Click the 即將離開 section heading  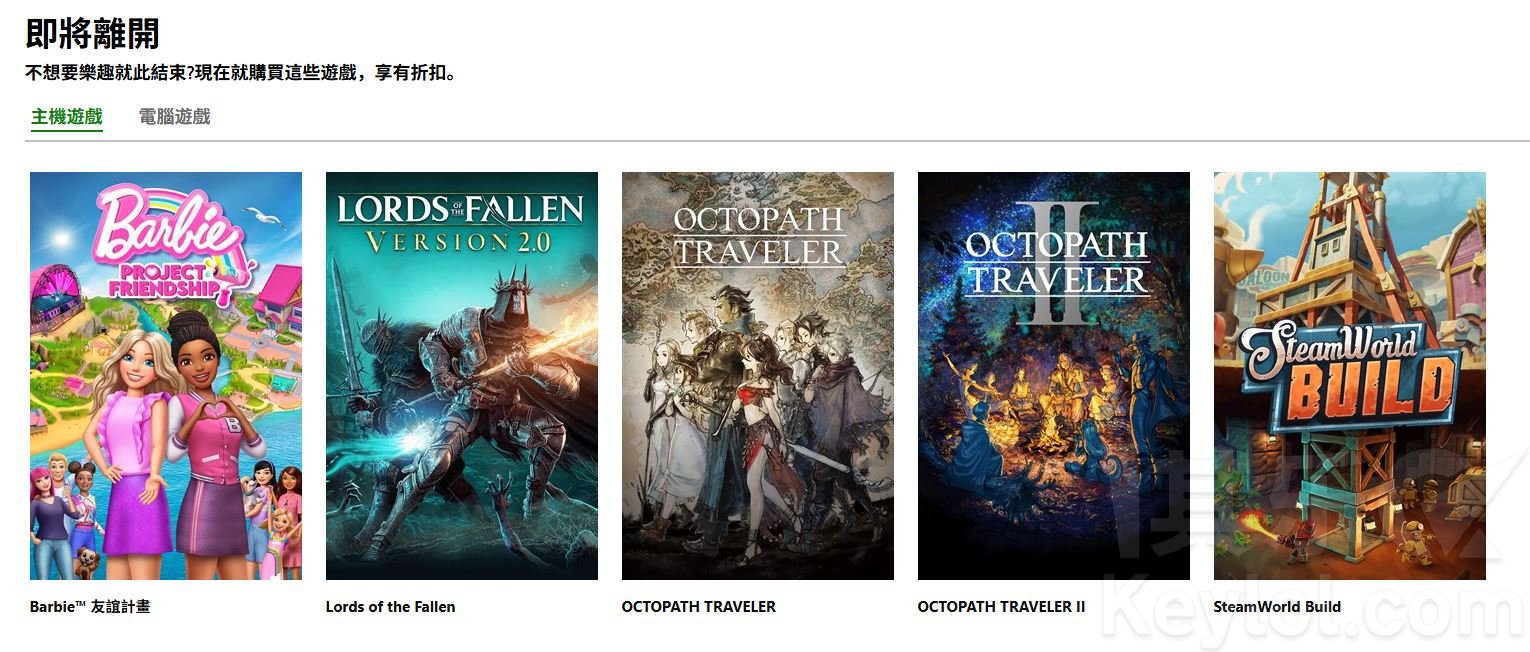[x=92, y=33]
